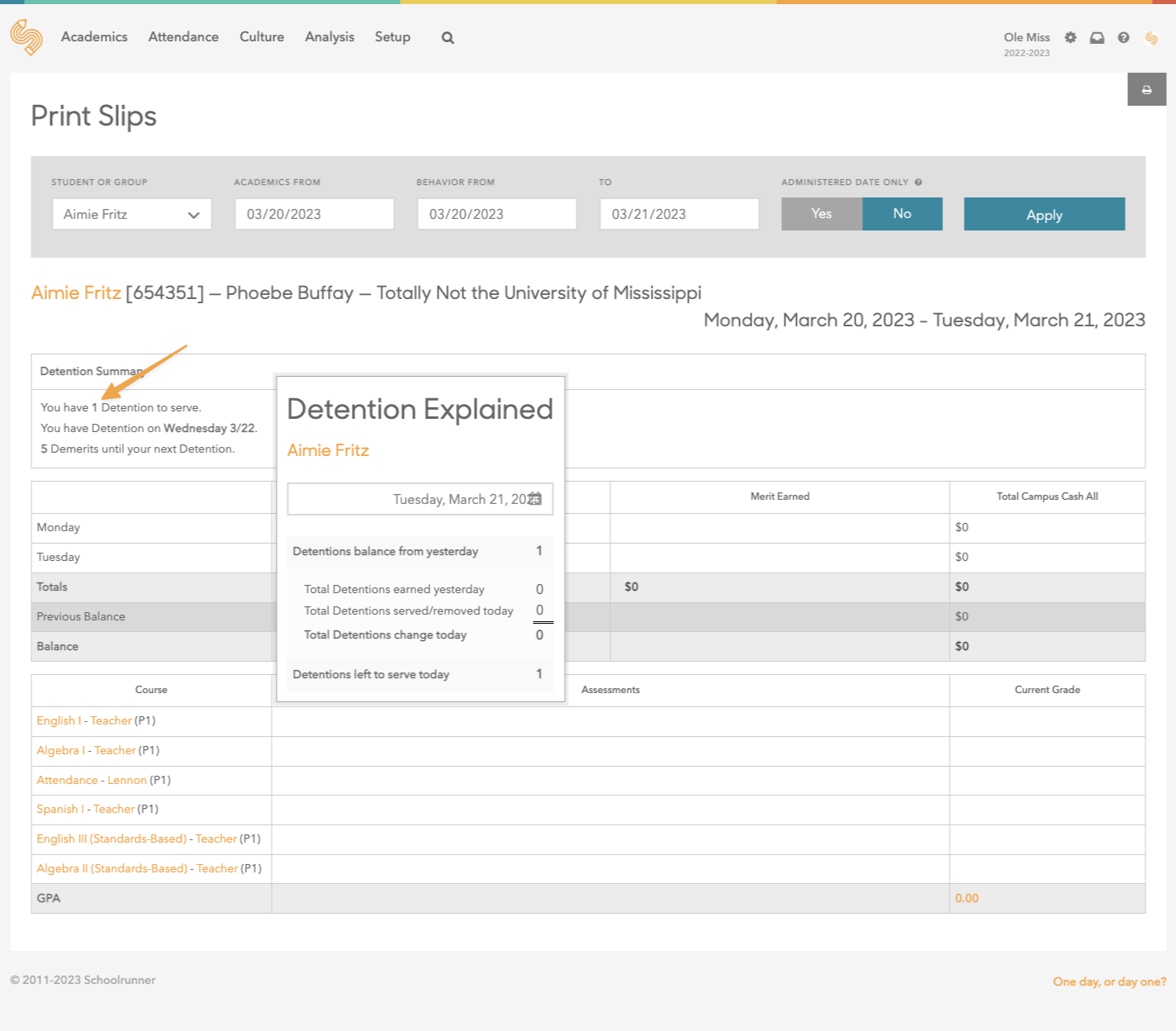This screenshot has width=1176, height=1031.
Task: Open calendar icon in Detention Explained popup
Action: coord(535,498)
